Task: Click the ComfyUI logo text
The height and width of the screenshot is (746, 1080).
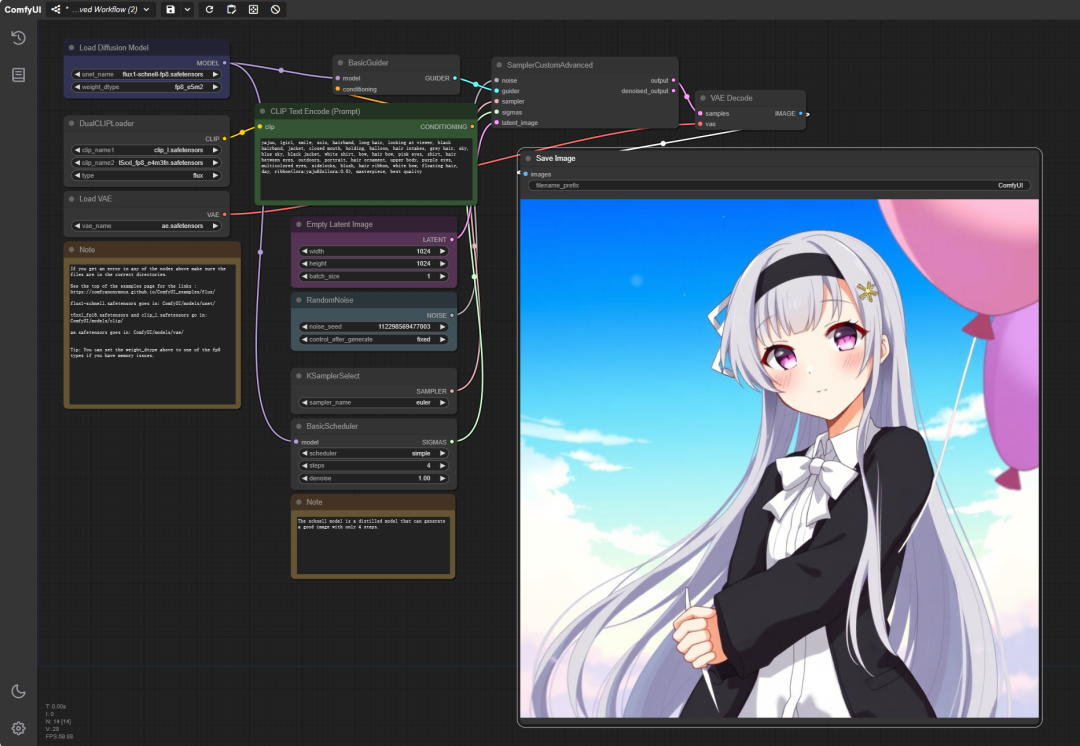Action: [23, 10]
